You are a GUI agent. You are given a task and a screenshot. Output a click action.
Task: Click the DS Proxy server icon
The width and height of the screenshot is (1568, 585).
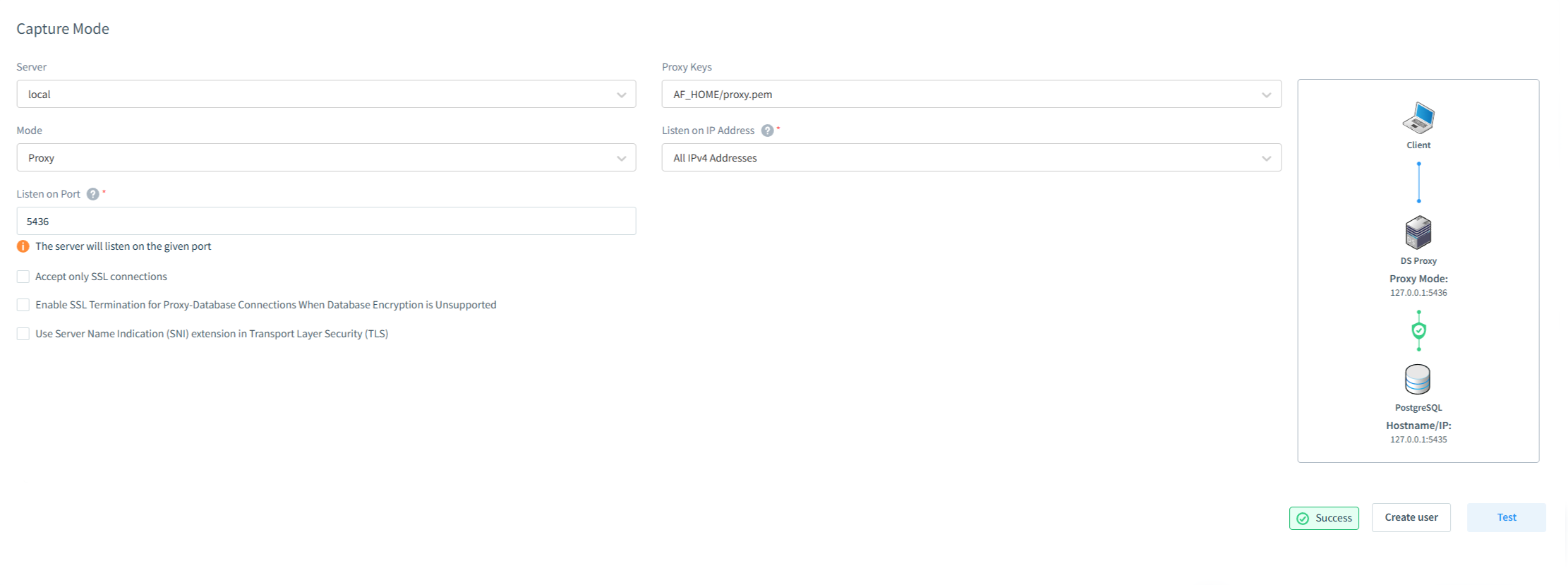(1418, 233)
